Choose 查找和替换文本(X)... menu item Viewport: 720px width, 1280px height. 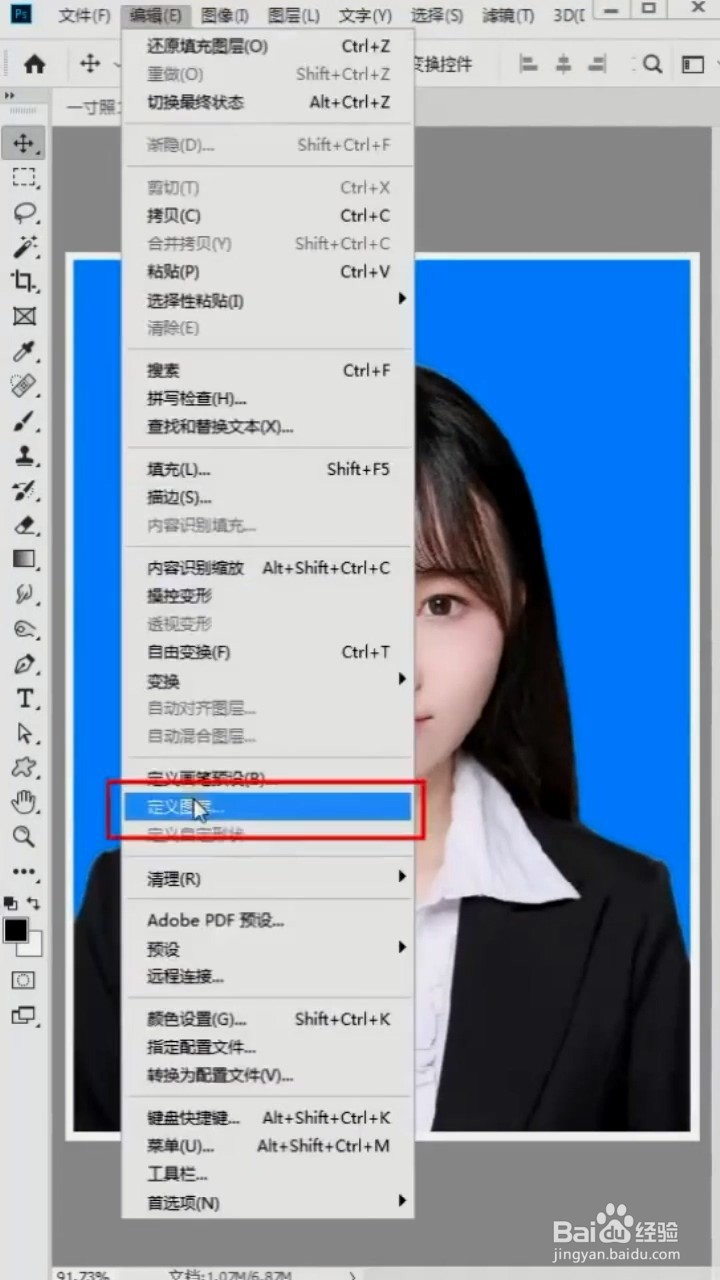[268, 427]
